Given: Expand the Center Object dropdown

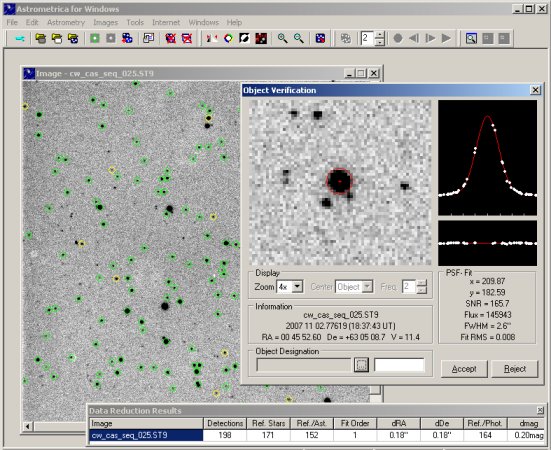Looking at the screenshot, I should [367, 287].
